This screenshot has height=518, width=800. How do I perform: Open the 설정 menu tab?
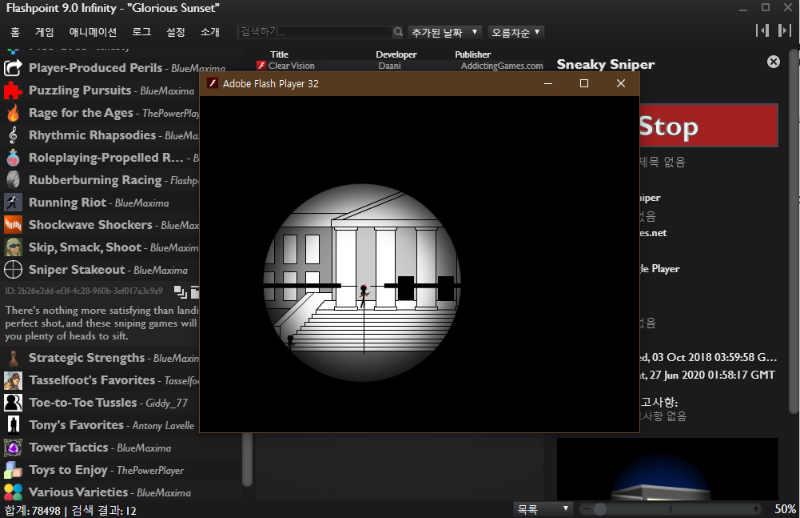coord(175,32)
